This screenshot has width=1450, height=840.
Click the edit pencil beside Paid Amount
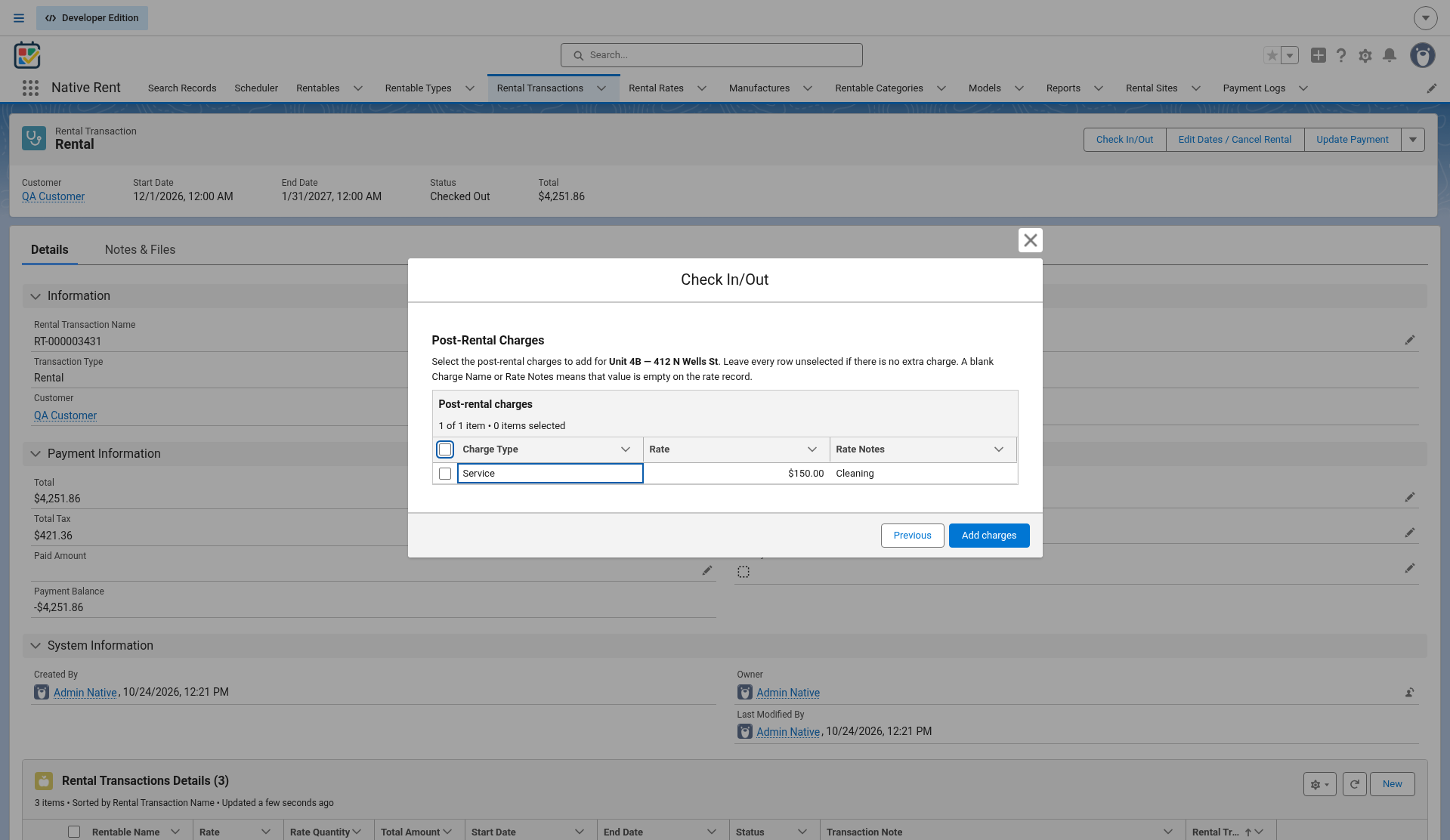click(x=707, y=571)
